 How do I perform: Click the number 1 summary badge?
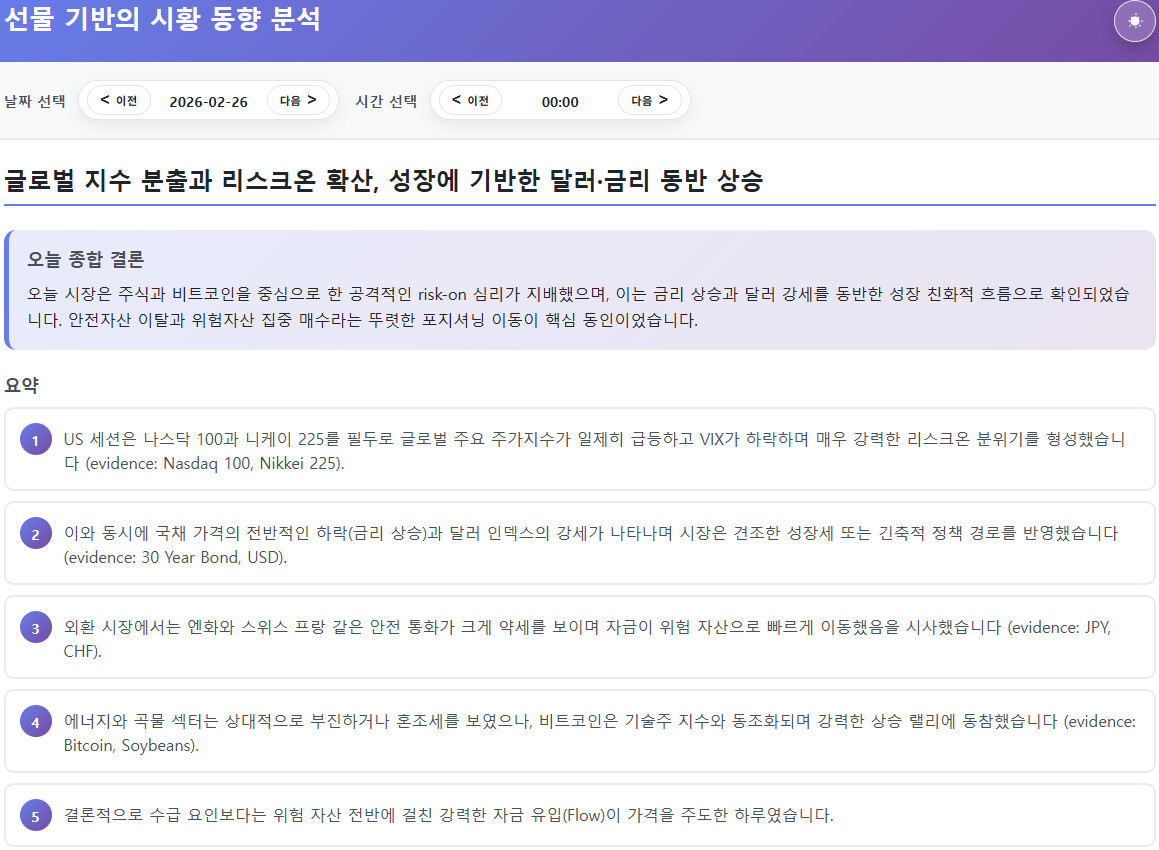click(x=35, y=441)
